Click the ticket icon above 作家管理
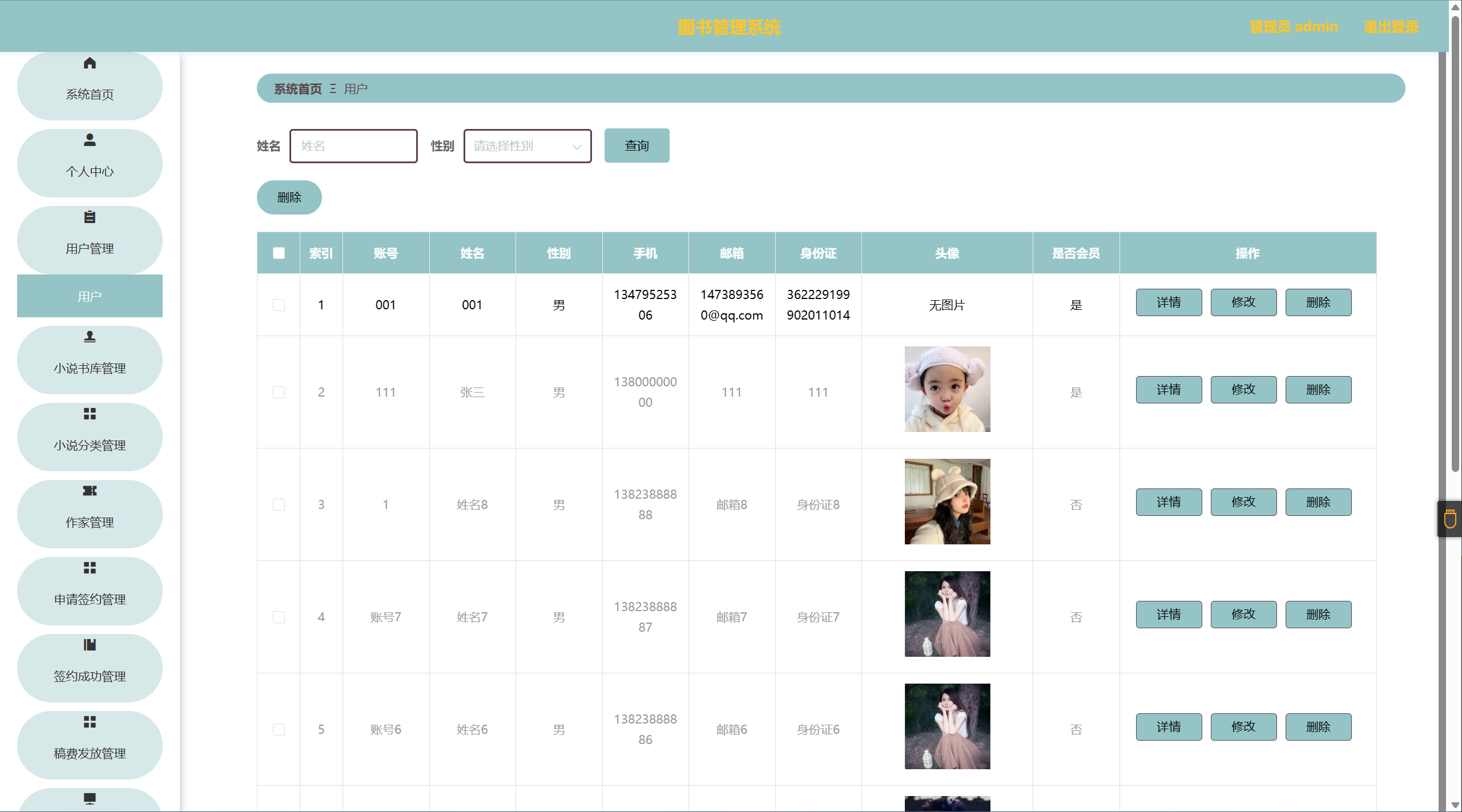This screenshot has width=1462, height=812. [x=90, y=491]
